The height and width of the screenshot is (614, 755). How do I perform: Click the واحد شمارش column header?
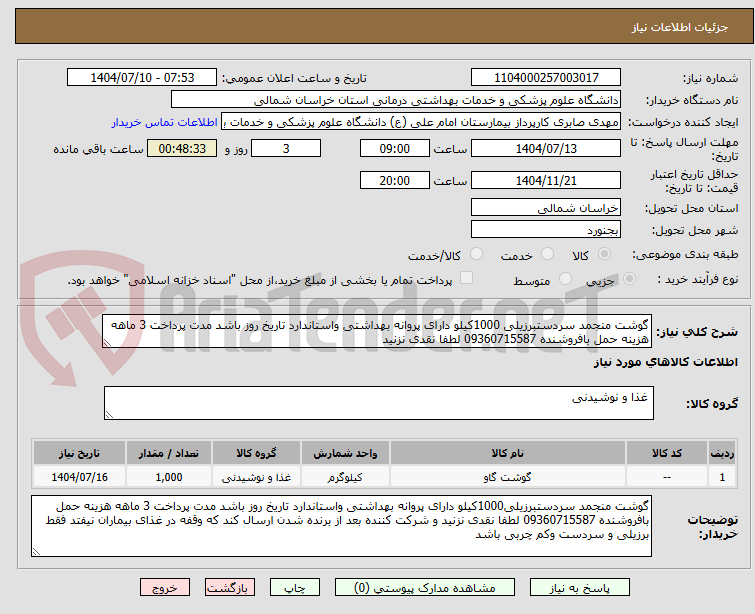click(345, 453)
